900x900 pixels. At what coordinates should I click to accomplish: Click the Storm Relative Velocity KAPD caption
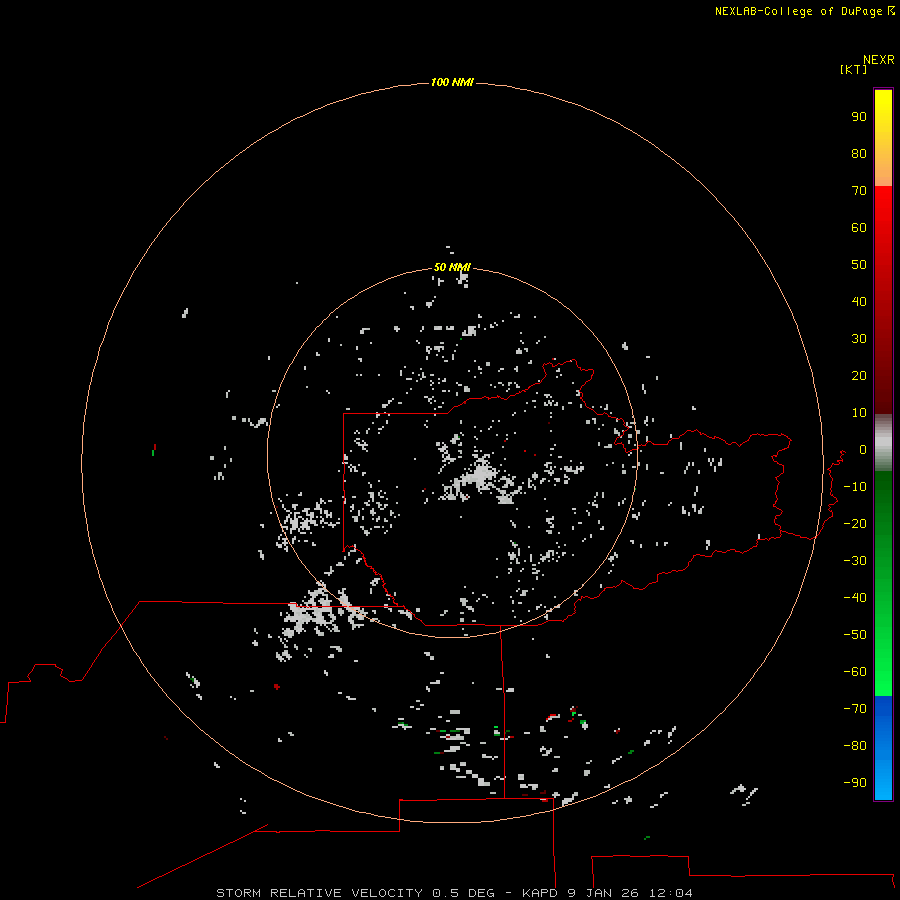click(x=454, y=893)
